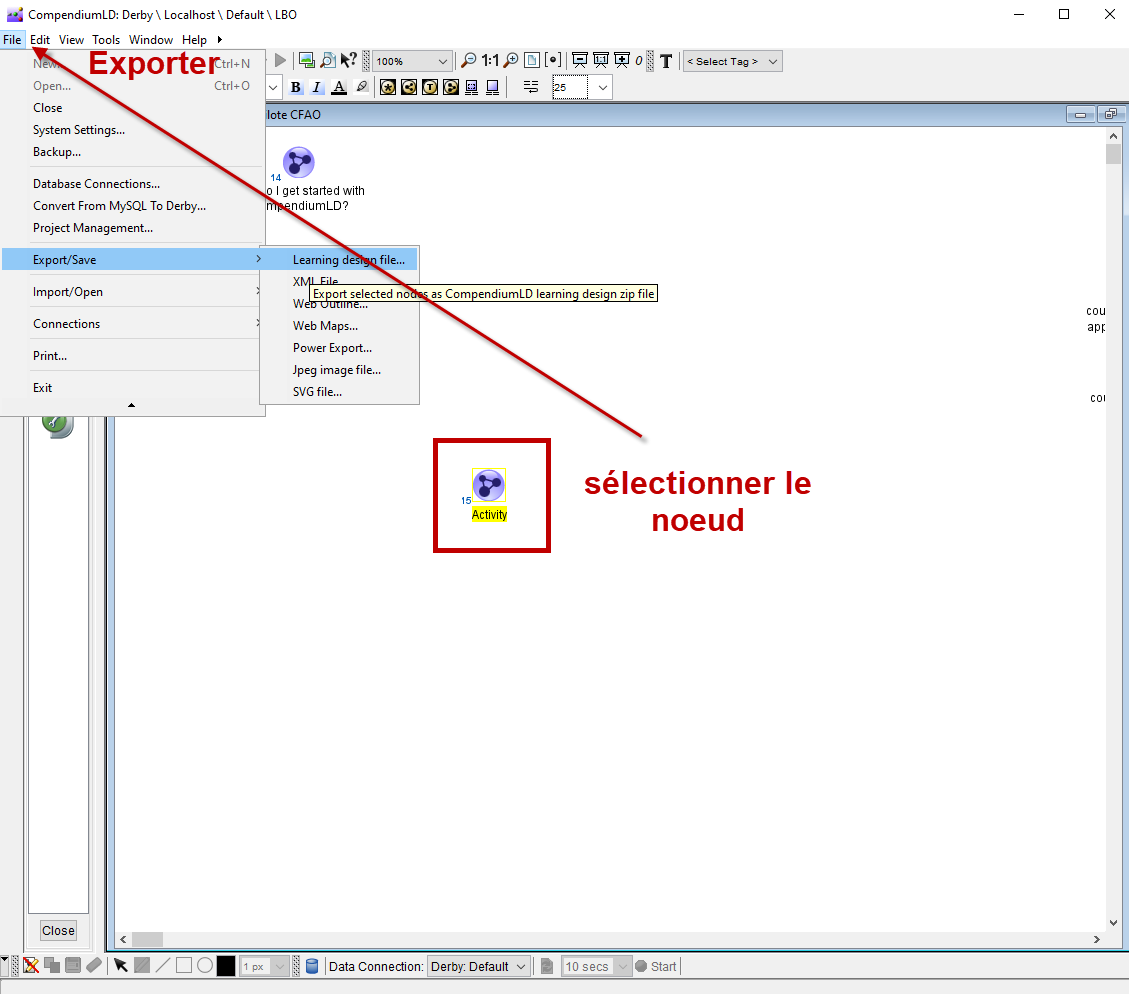Image resolution: width=1129 pixels, height=994 pixels.
Task: Click the magnifier search document icon
Action: pyautogui.click(x=328, y=60)
